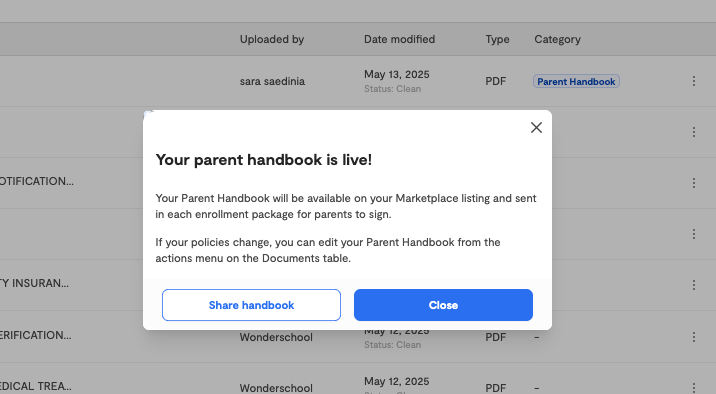
Task: Click the Category column header
Action: pyautogui.click(x=558, y=39)
